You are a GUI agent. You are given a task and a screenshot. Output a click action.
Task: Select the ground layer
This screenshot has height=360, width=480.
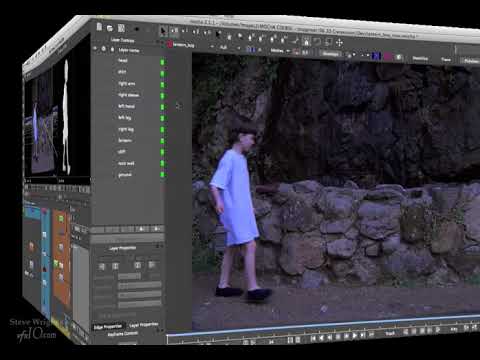pos(125,175)
